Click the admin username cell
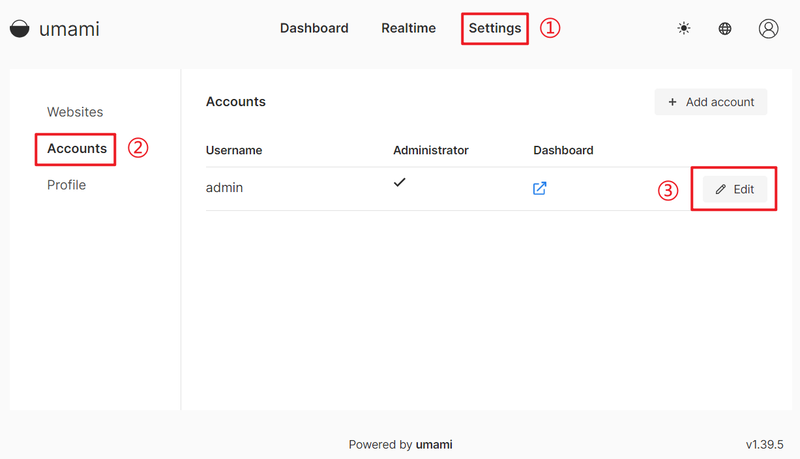Screen dimensions: 800x459 [x=224, y=188]
